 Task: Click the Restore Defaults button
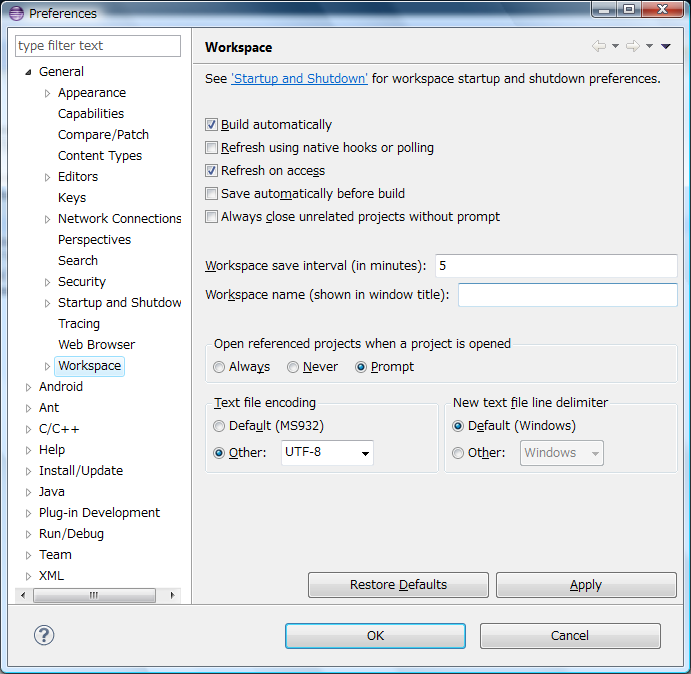[x=398, y=585]
